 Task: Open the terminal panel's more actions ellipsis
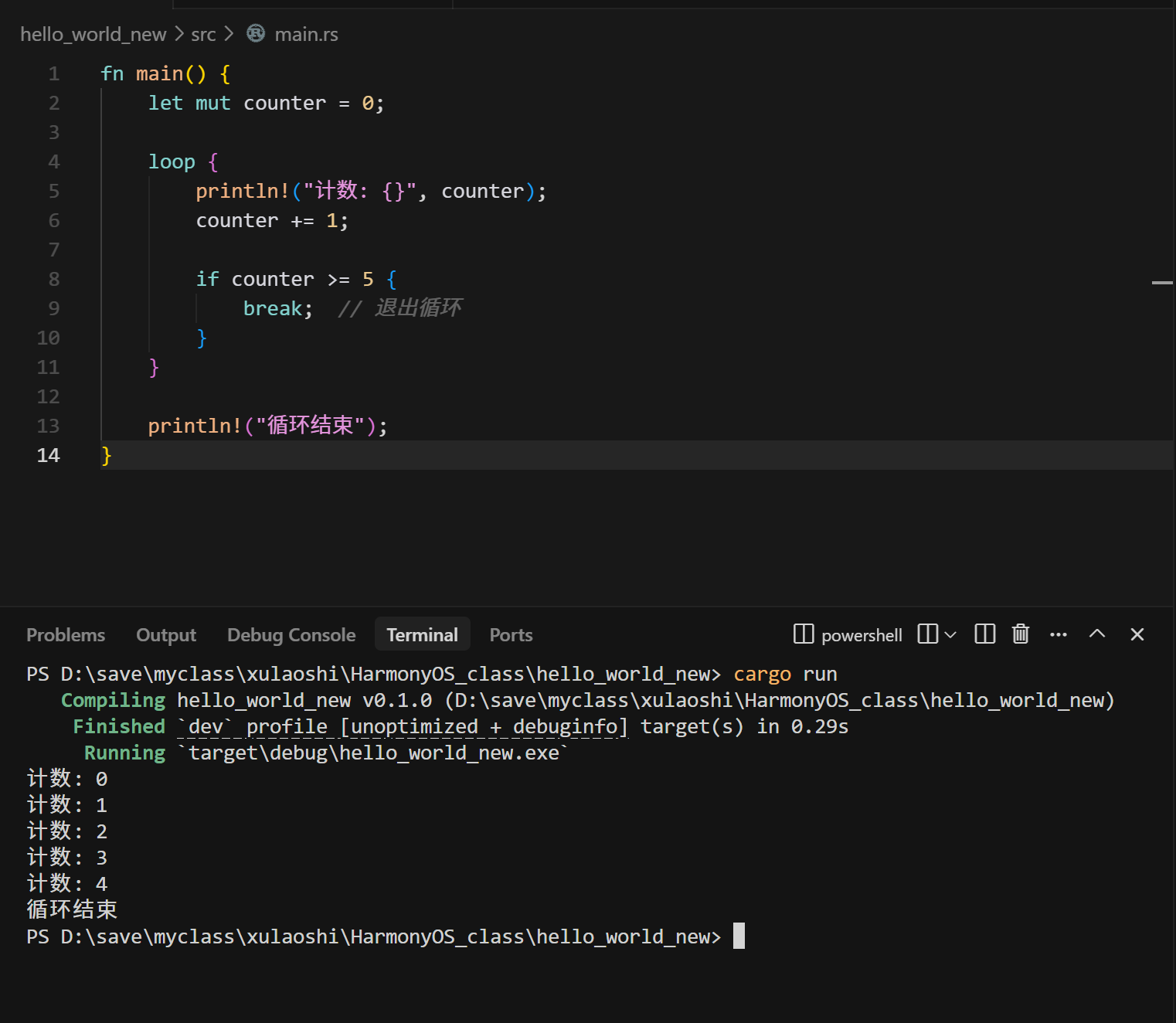coord(1059,634)
